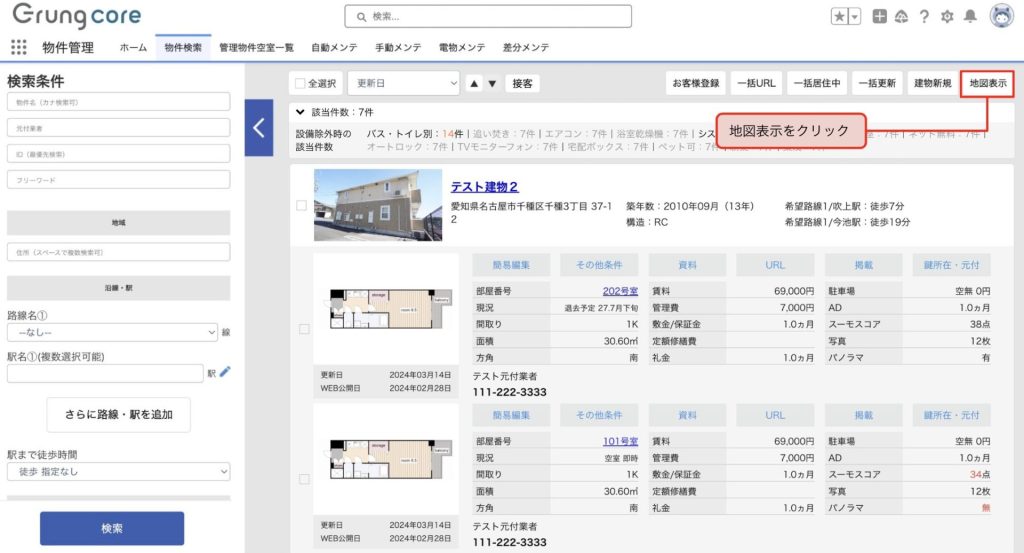
Task: Click the plus global actions icon
Action: [879, 16]
